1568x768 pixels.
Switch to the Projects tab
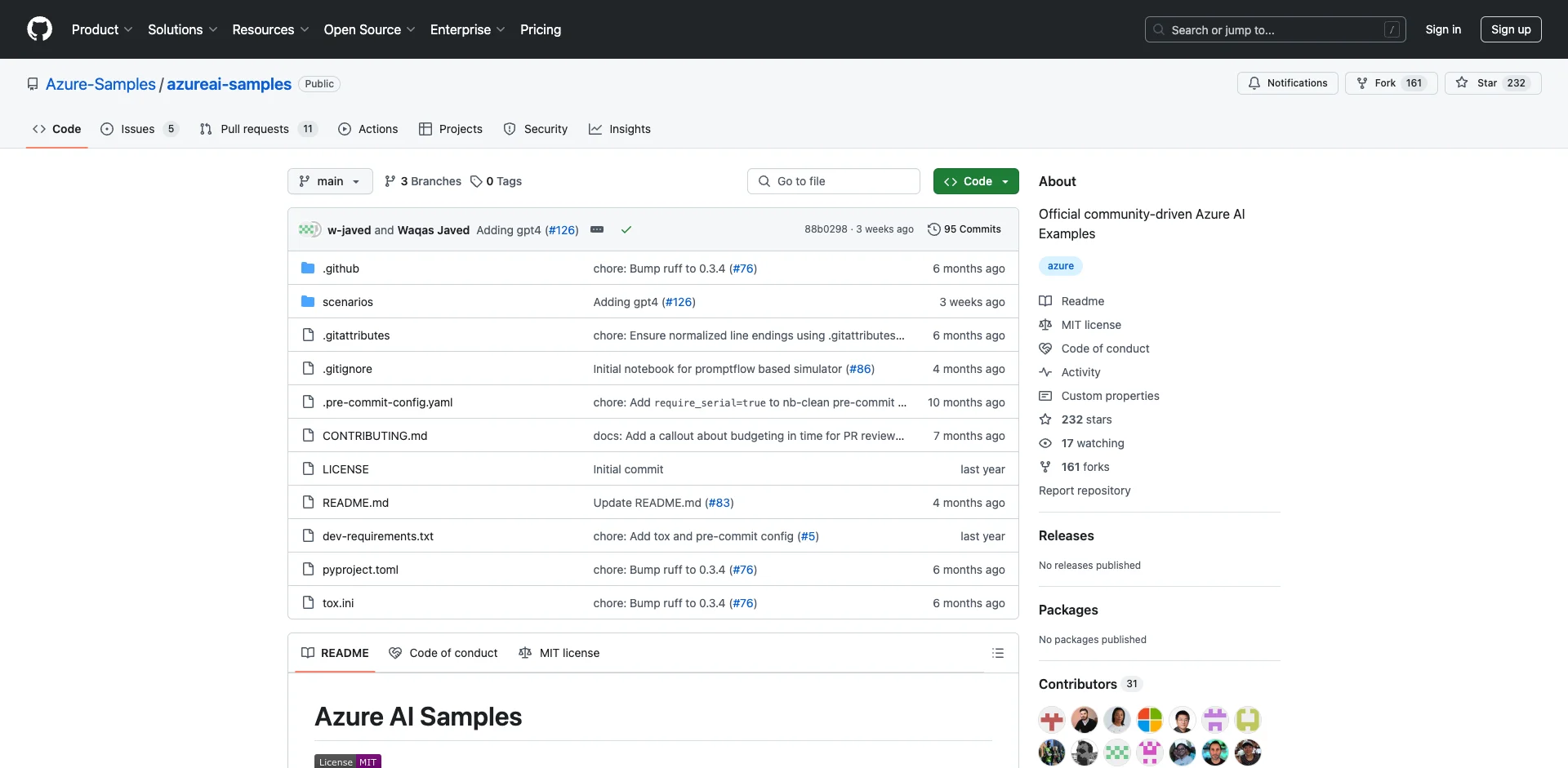point(451,129)
